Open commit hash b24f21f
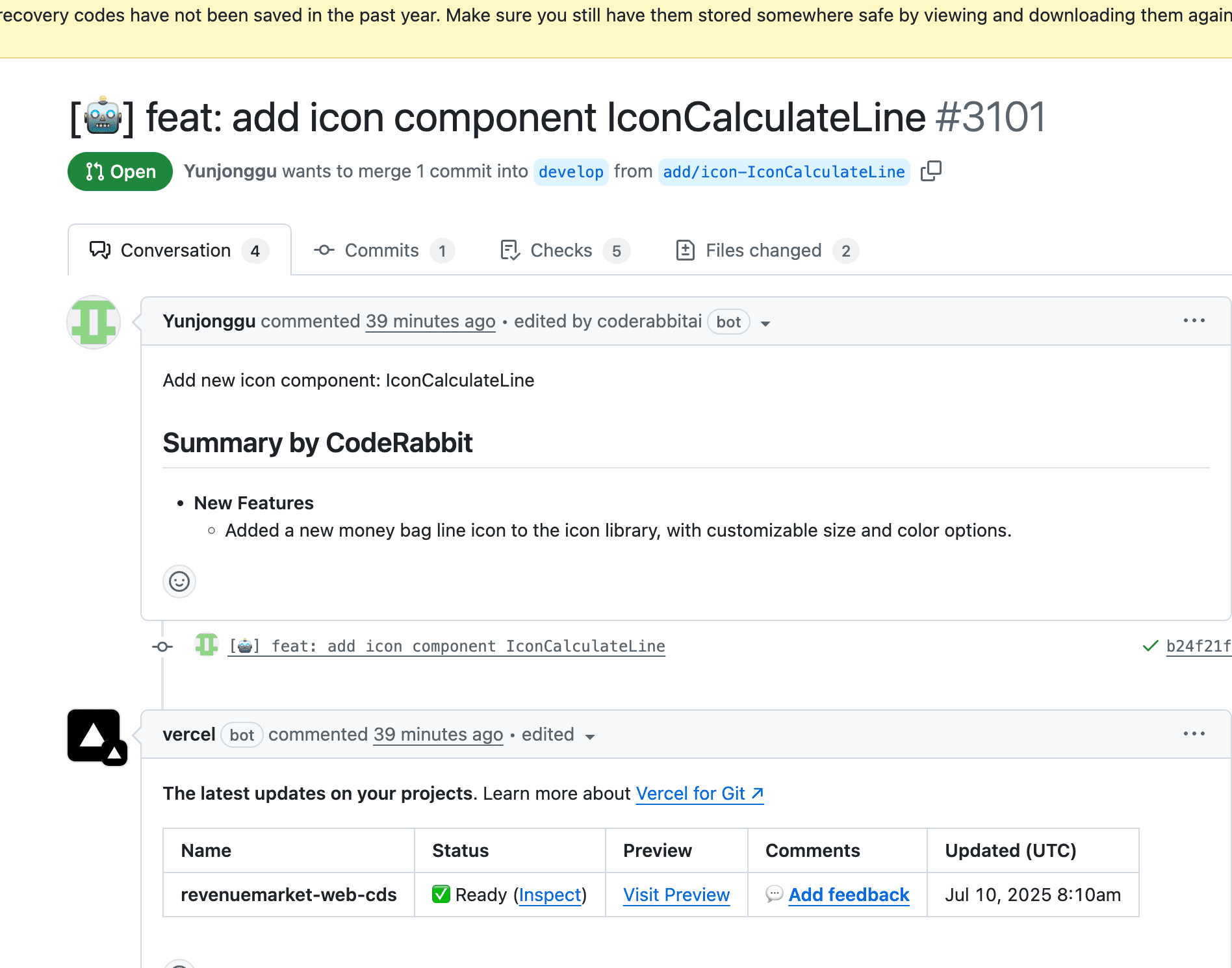1232x968 pixels. (1198, 646)
